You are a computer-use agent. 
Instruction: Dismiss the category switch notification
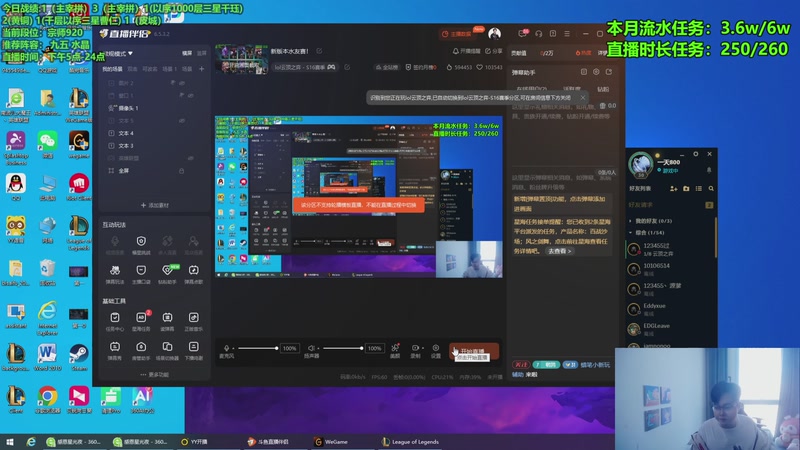(583, 97)
